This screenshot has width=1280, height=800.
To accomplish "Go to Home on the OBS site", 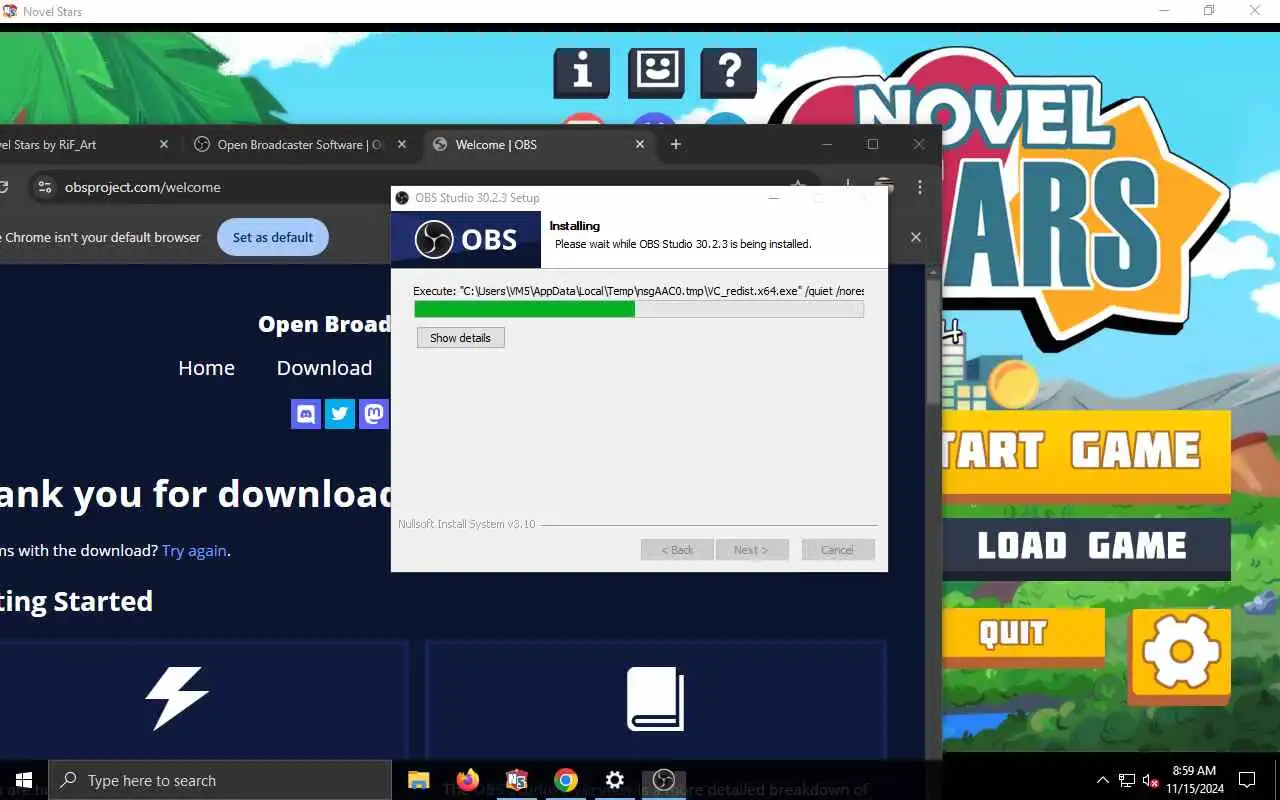I will [x=206, y=368].
